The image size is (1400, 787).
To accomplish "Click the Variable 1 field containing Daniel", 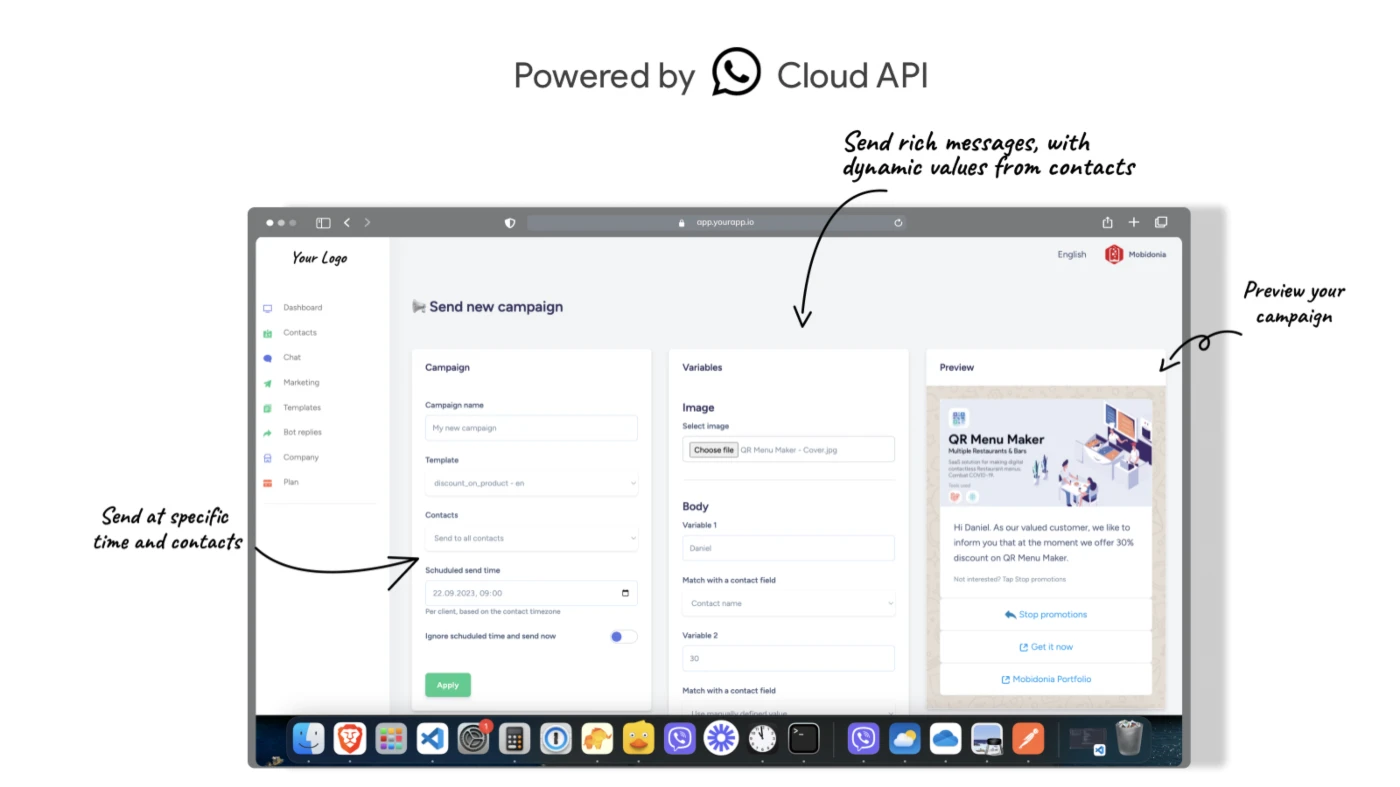I will pyautogui.click(x=788, y=548).
